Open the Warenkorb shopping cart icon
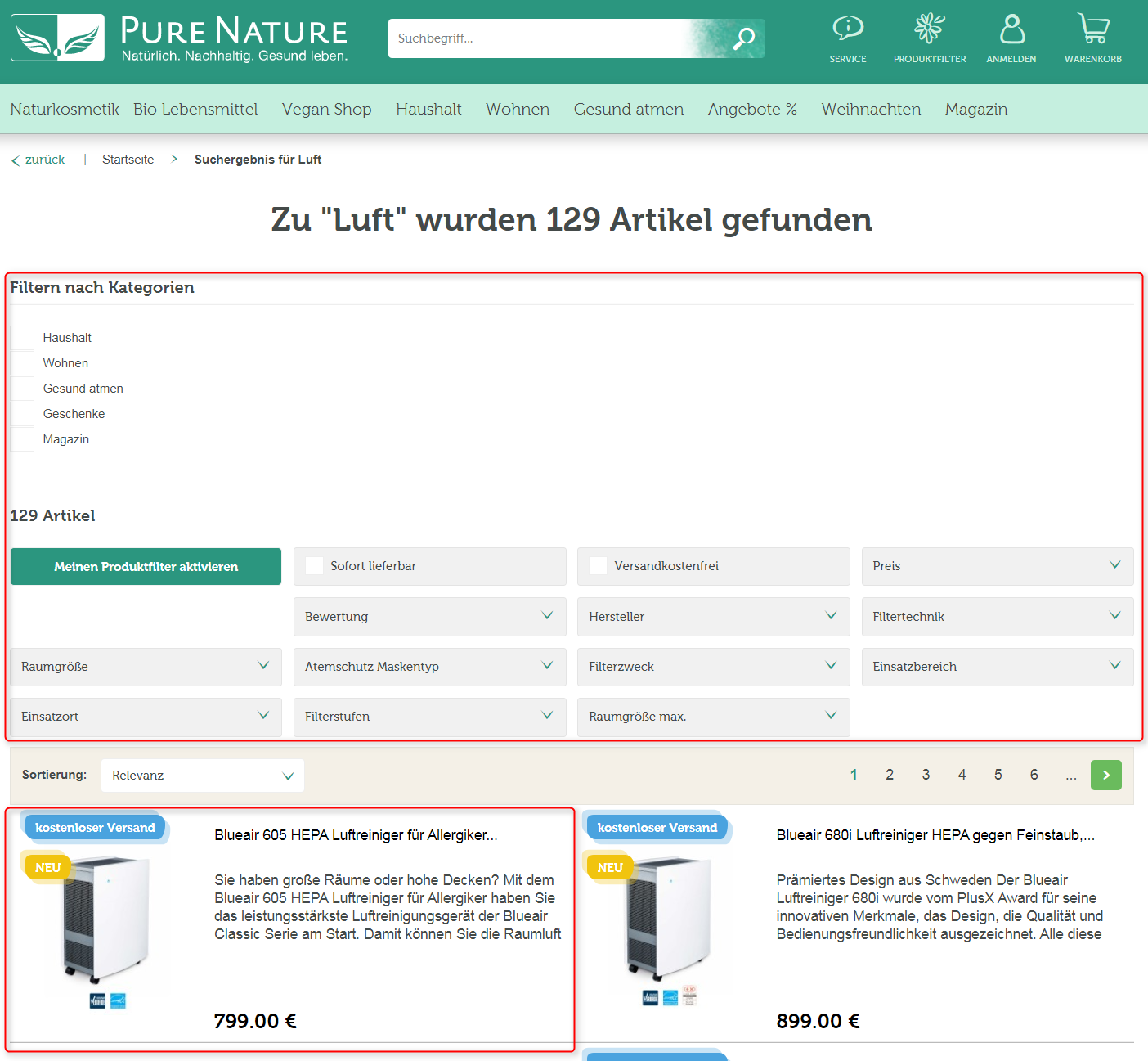 1092,30
